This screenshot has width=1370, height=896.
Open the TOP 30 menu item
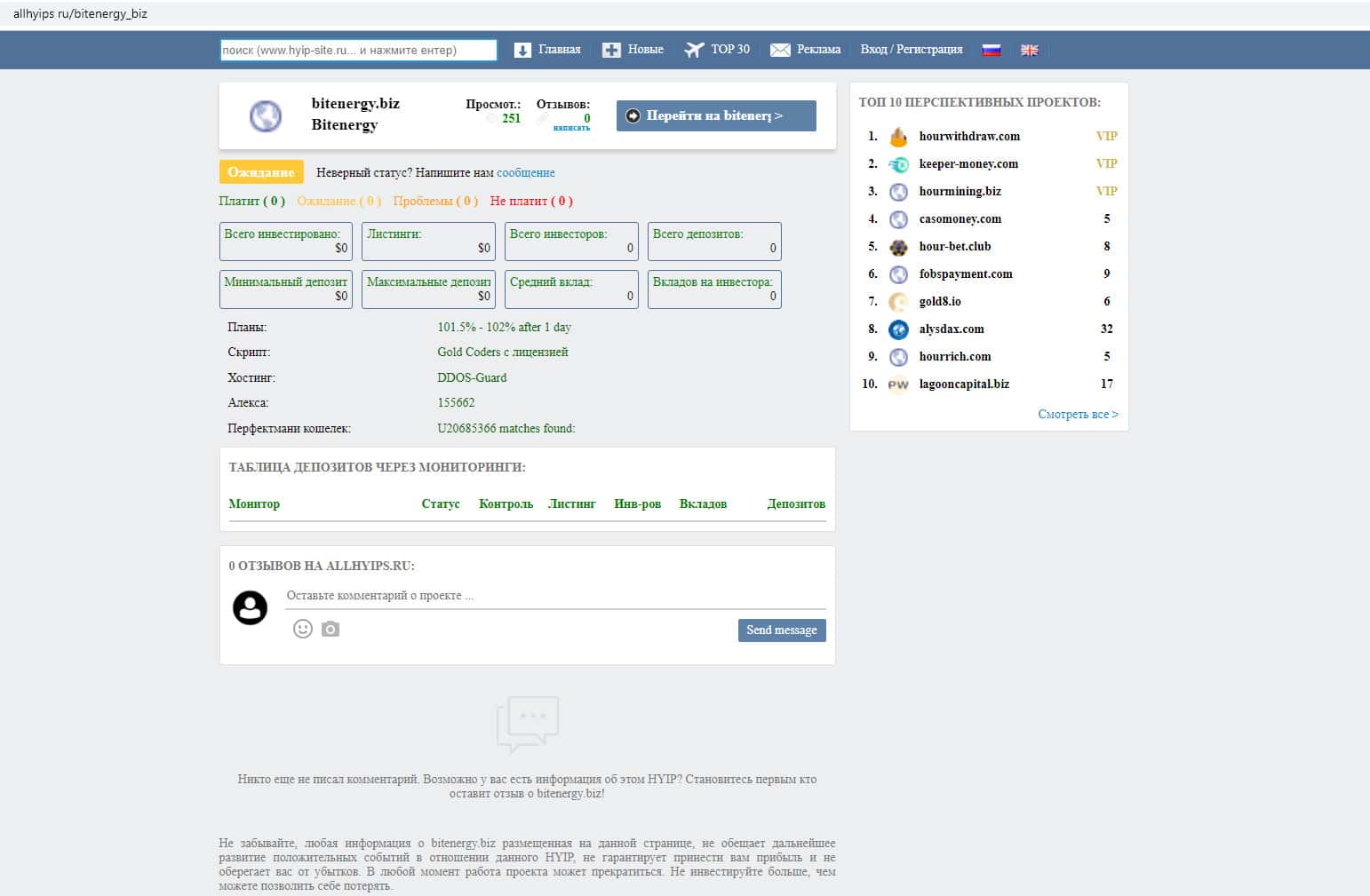pos(718,50)
